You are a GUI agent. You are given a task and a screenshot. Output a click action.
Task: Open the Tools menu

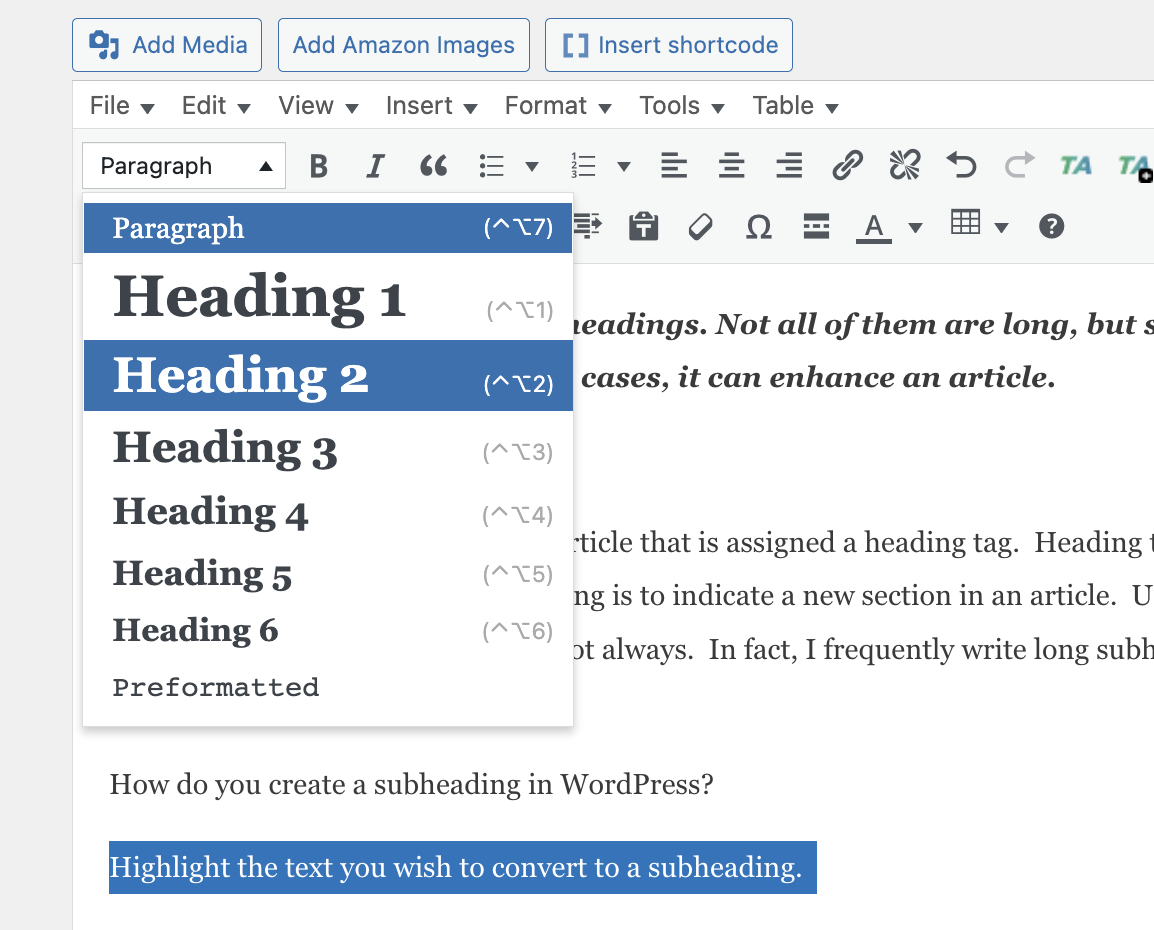click(x=682, y=106)
